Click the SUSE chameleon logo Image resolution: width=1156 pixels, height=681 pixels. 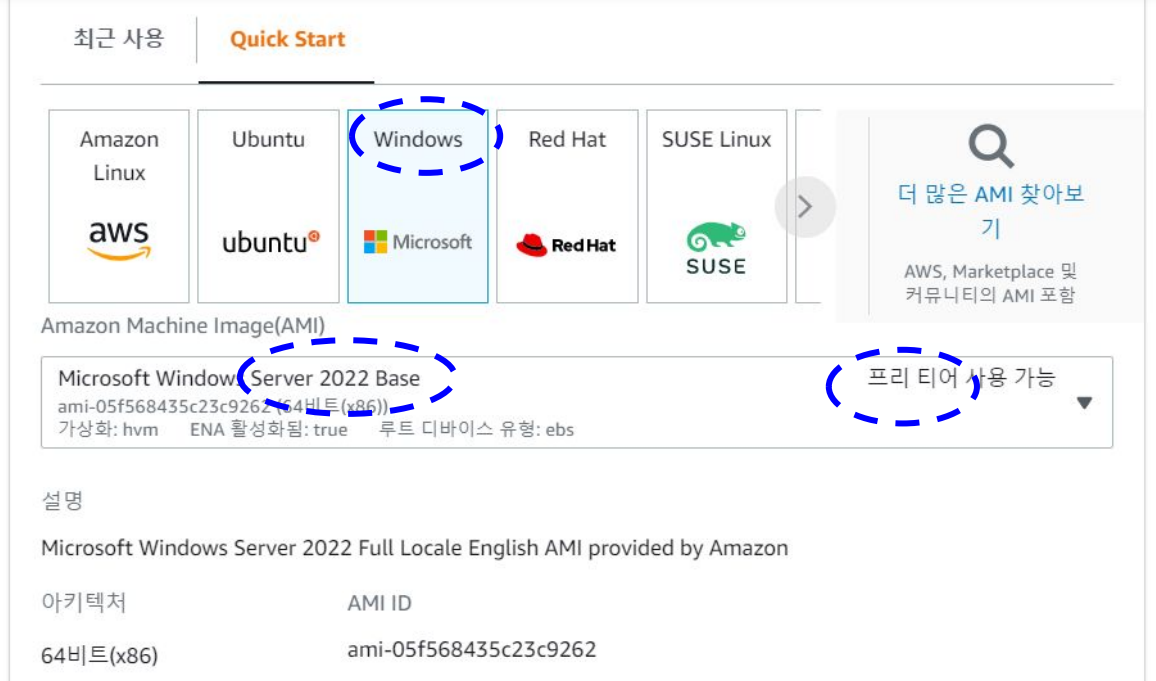[x=717, y=248]
